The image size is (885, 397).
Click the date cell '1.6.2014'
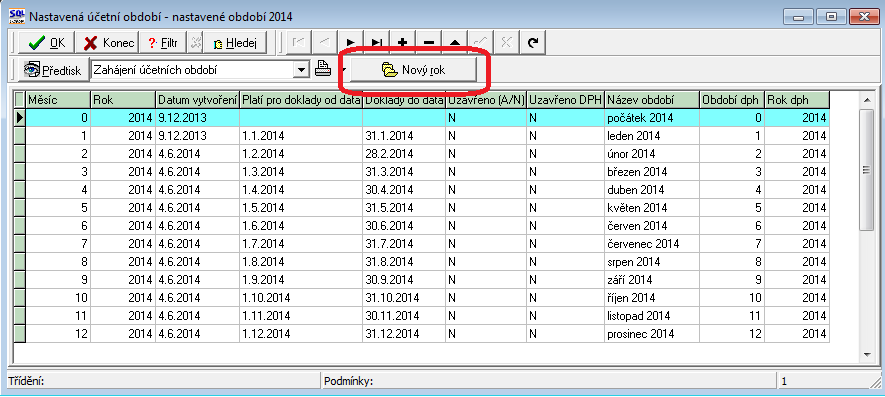301,226
